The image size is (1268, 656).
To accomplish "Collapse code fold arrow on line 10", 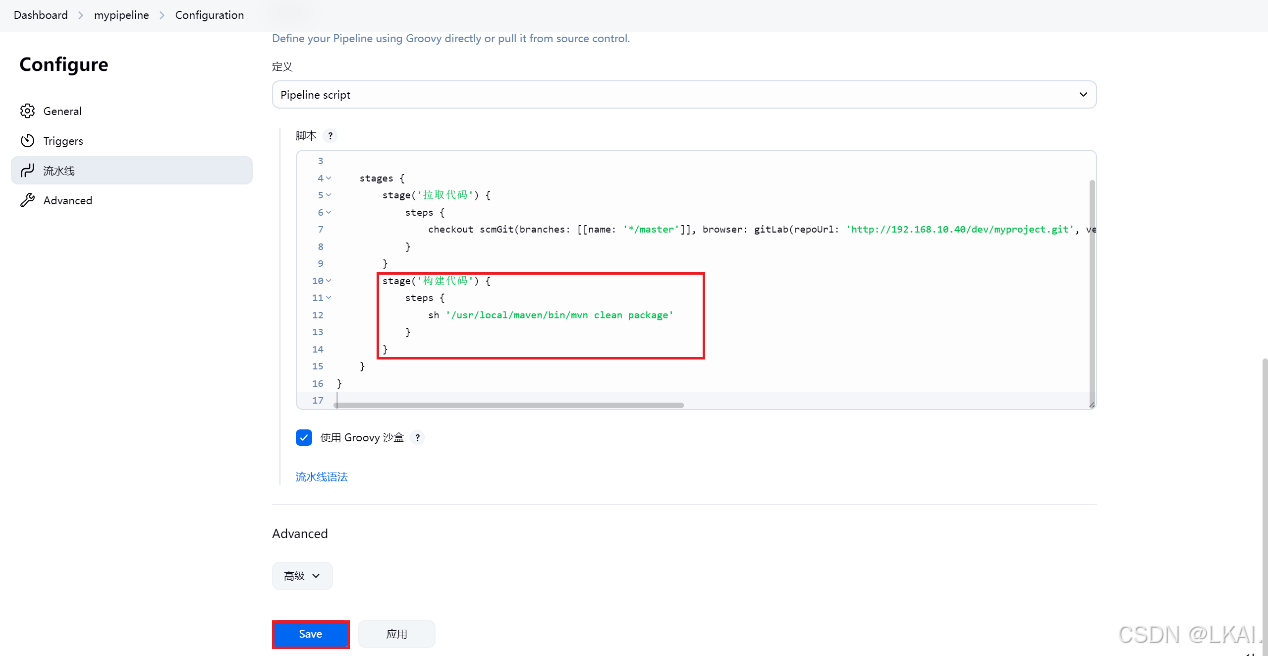I will [x=329, y=281].
